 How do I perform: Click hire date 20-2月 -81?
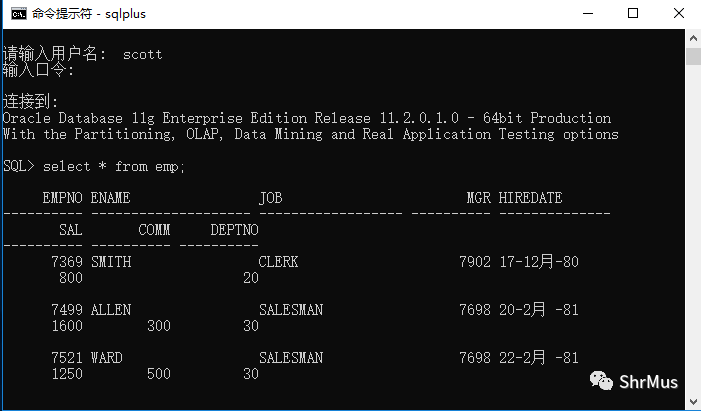pyautogui.click(x=539, y=309)
